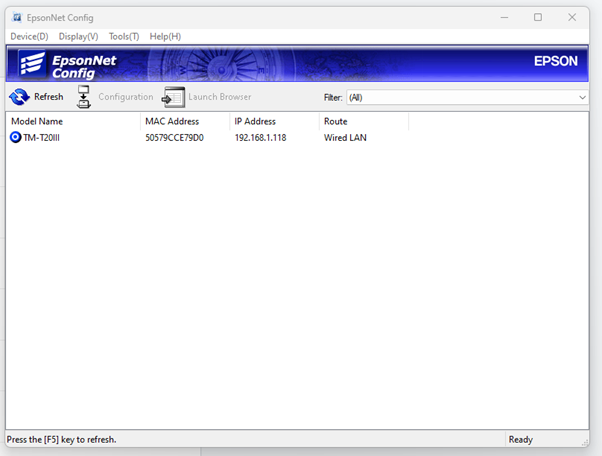The width and height of the screenshot is (602, 456).
Task: Sort by Route column header
Action: (364, 121)
